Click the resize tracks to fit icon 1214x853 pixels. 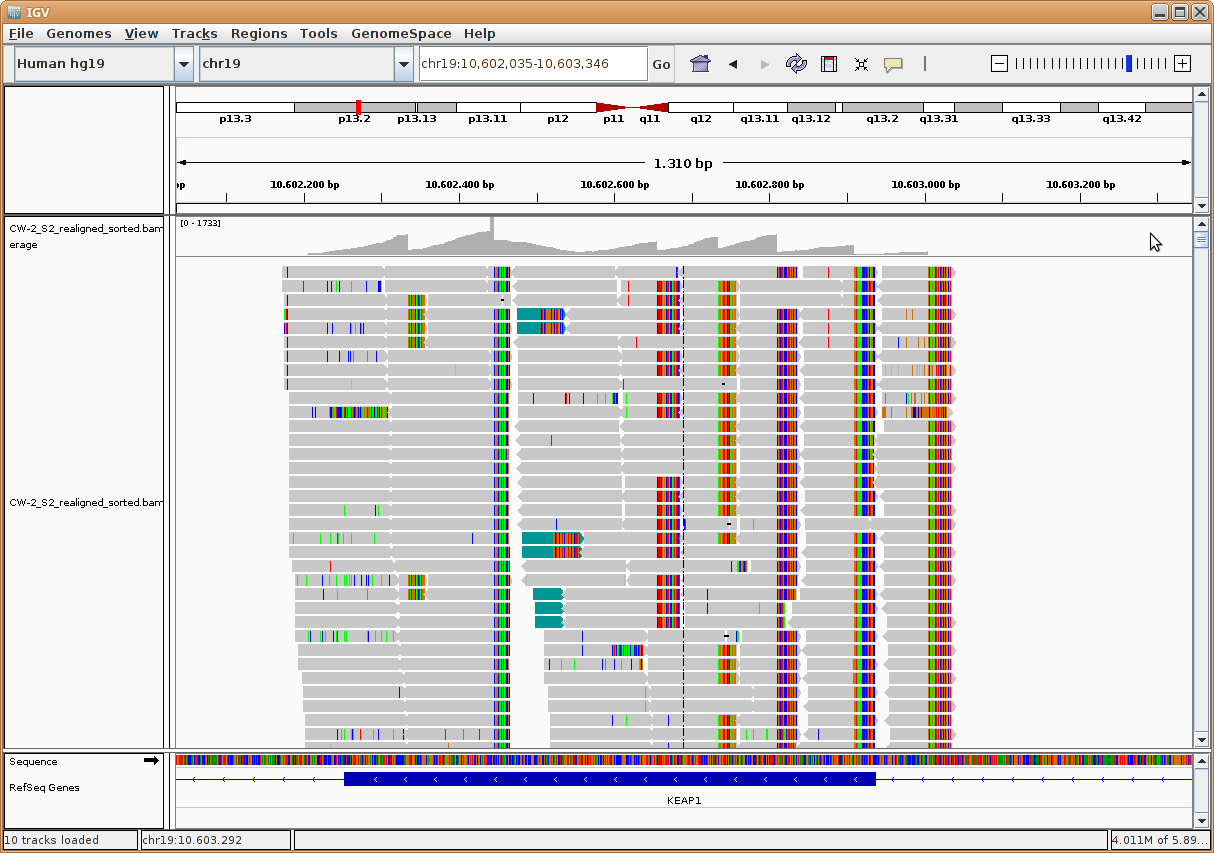(x=861, y=64)
